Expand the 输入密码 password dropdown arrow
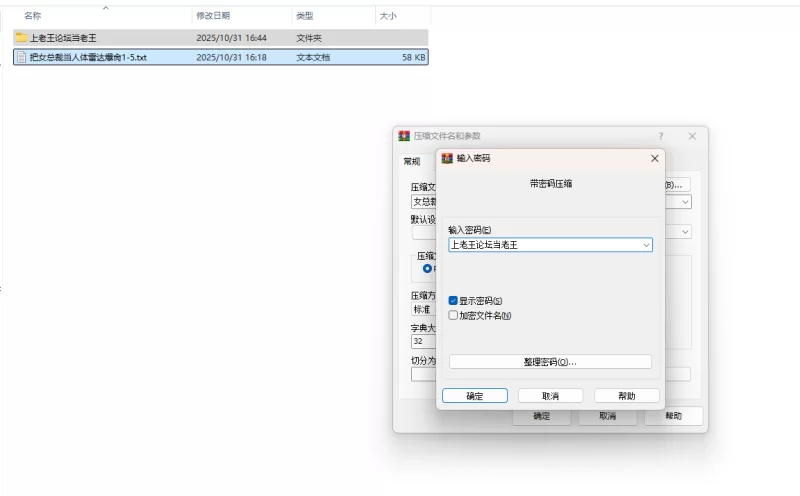 [646, 244]
